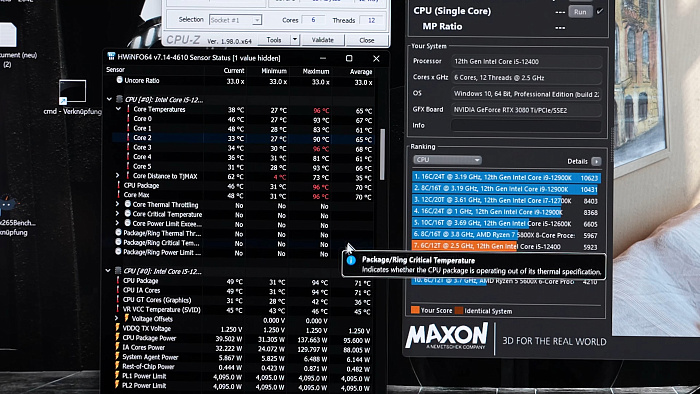Click the Voltage Offsets lightning bolt icon
Viewport: 700px width, 394px height.
click(x=126, y=318)
